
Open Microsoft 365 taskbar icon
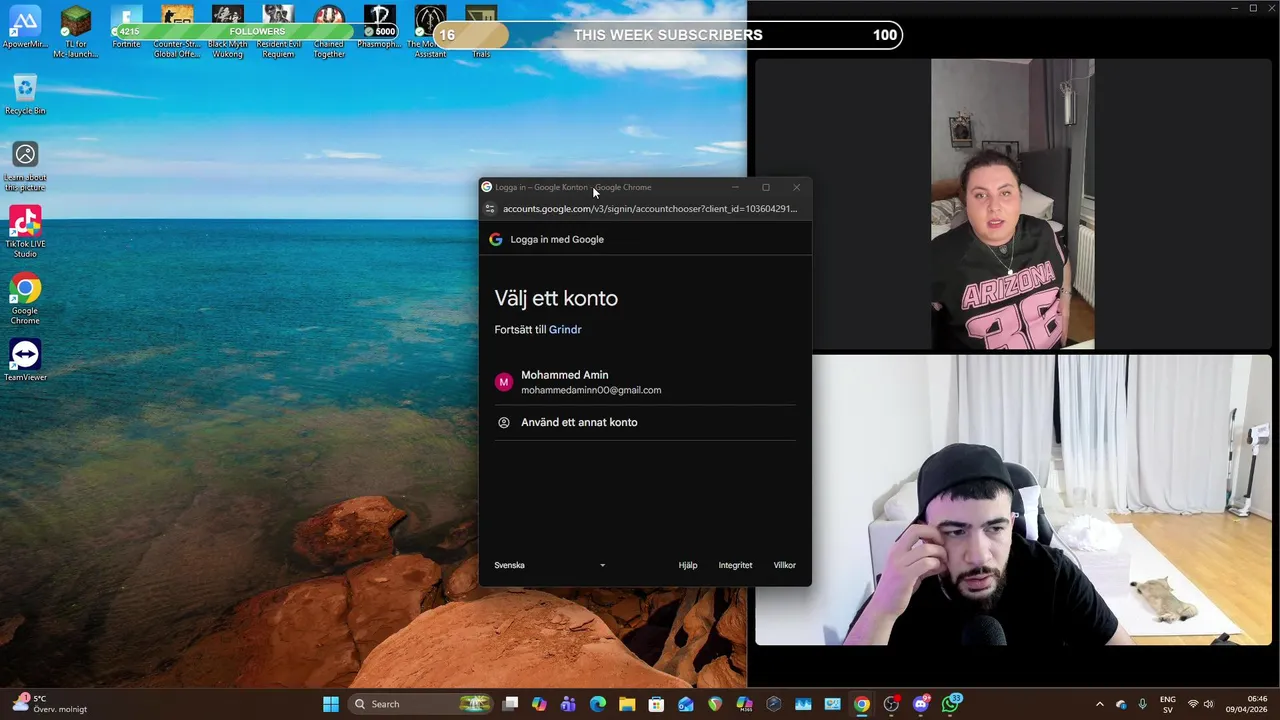tap(744, 704)
